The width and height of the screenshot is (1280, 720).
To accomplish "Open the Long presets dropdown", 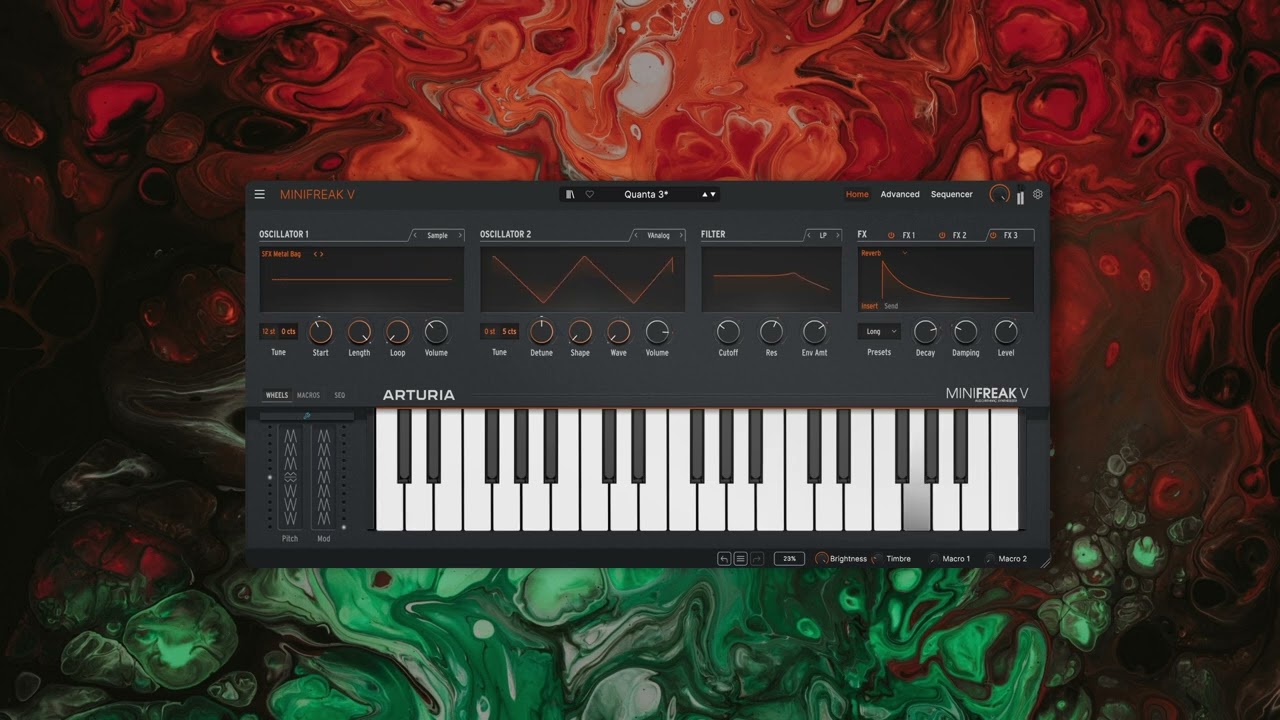I will tap(879, 331).
